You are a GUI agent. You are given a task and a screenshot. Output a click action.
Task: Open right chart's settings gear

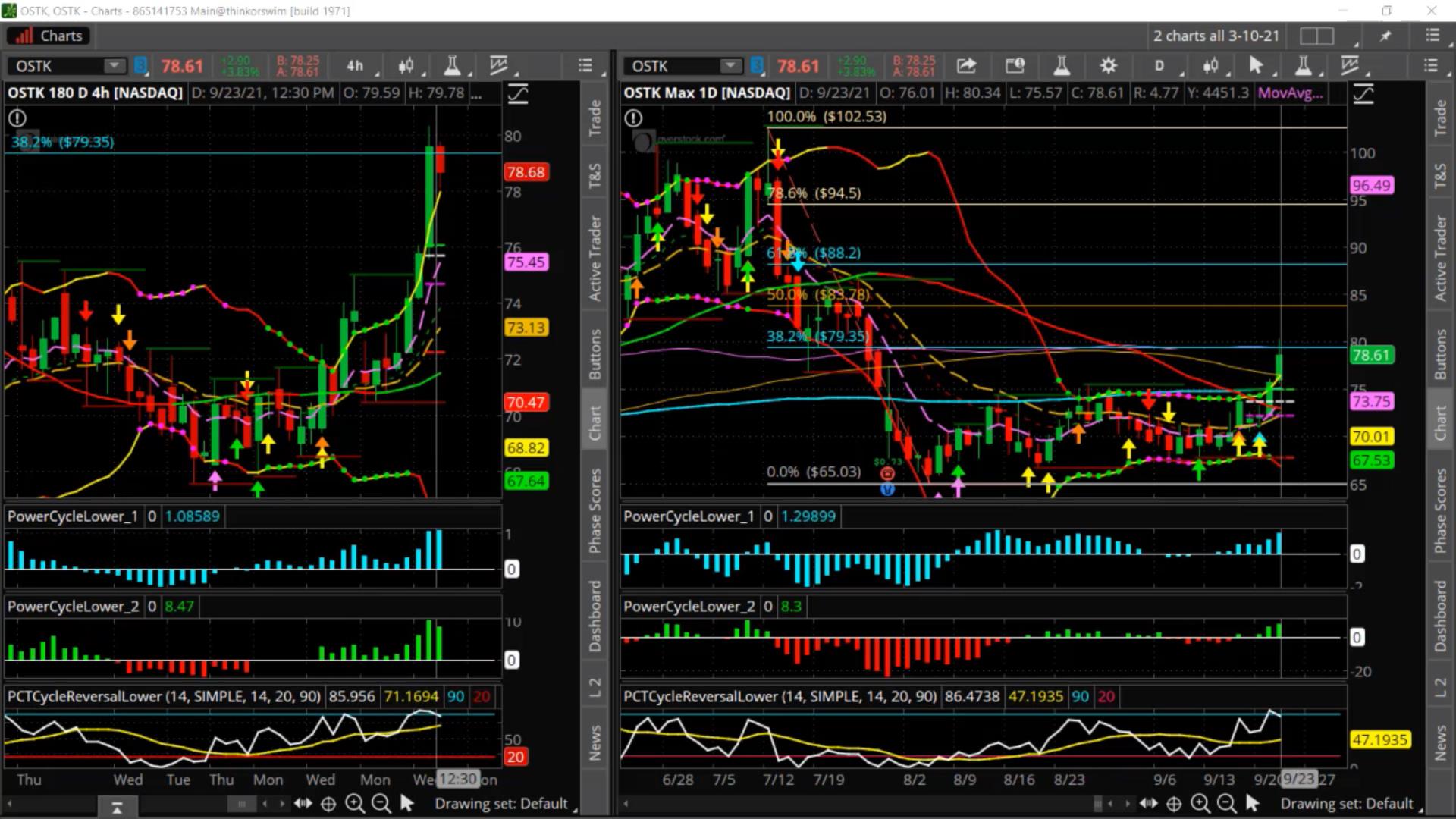(x=1109, y=66)
